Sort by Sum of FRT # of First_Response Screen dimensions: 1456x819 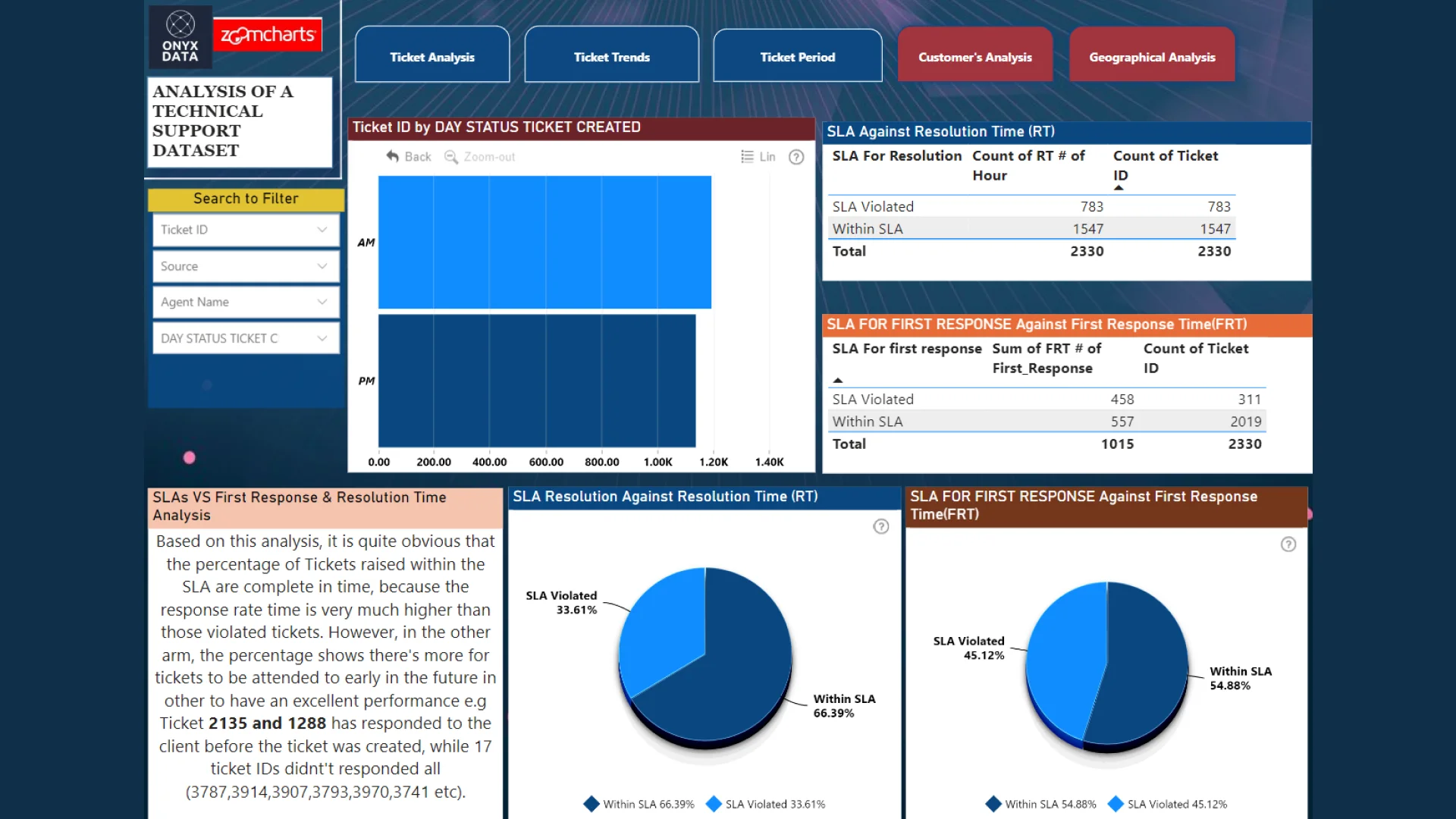(1046, 358)
